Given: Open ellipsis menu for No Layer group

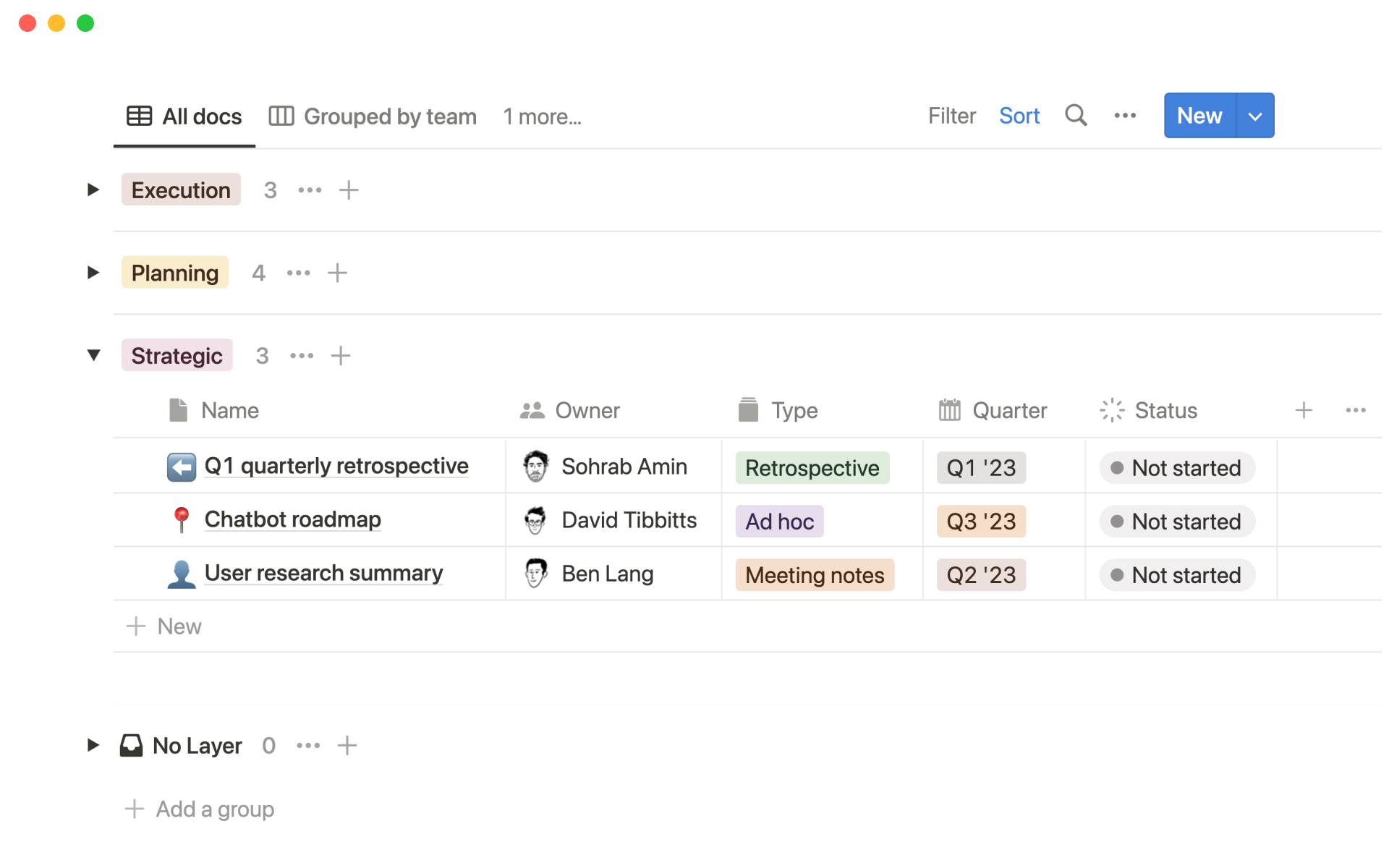Looking at the screenshot, I should click(308, 746).
